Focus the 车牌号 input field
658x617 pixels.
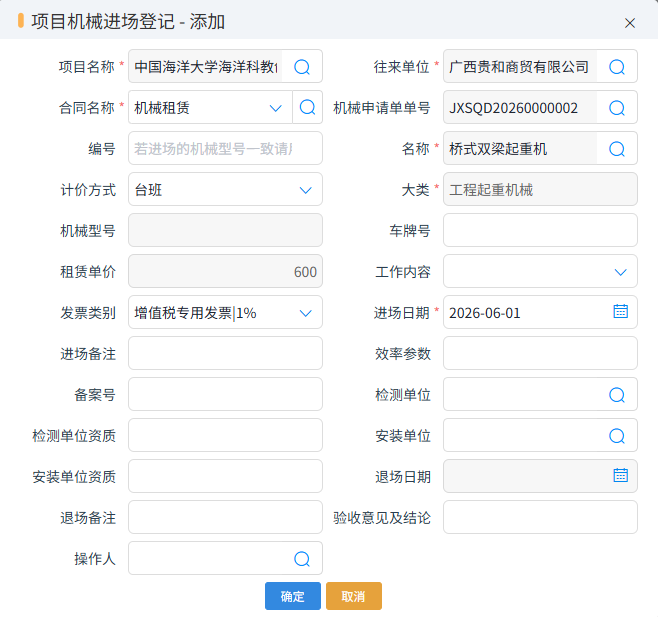(x=540, y=230)
